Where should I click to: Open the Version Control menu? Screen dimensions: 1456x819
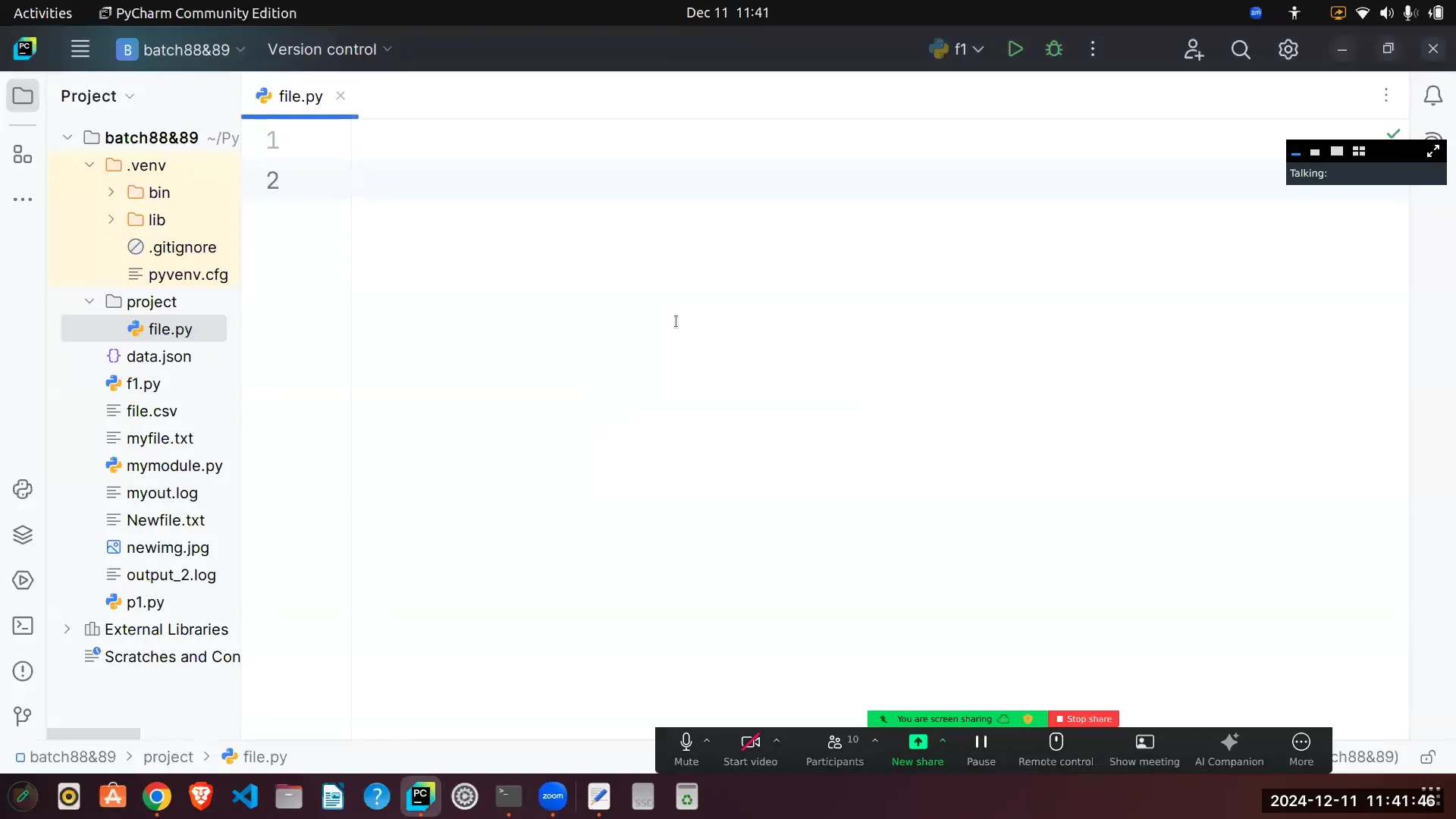click(329, 49)
